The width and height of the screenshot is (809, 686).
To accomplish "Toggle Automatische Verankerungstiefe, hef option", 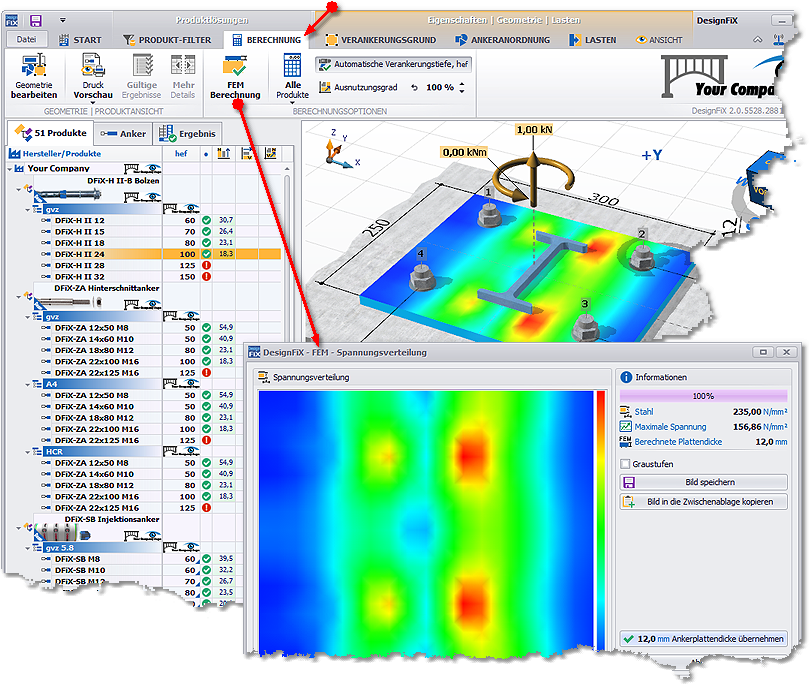I will [394, 64].
